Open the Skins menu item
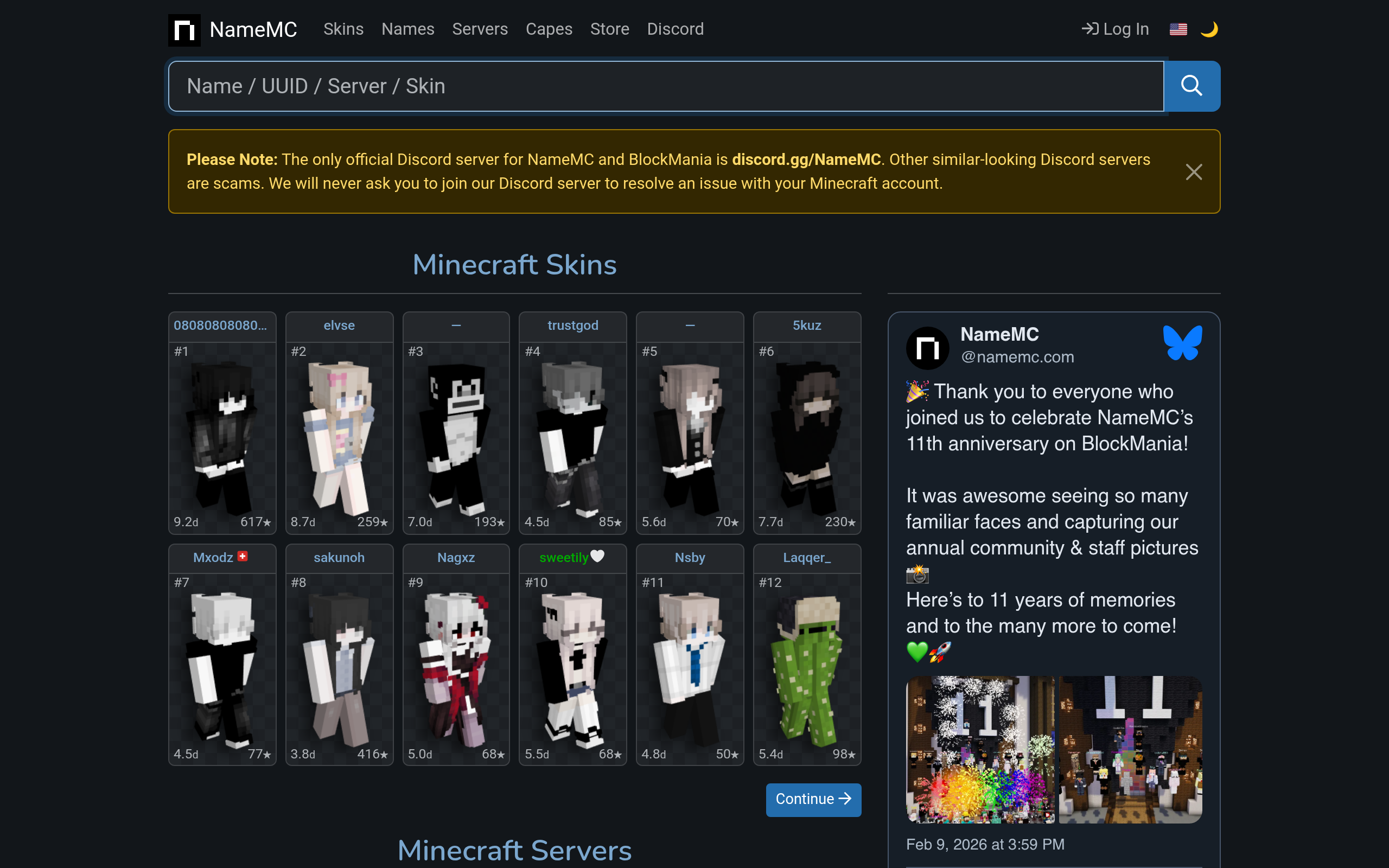This screenshot has width=1389, height=868. click(343, 29)
